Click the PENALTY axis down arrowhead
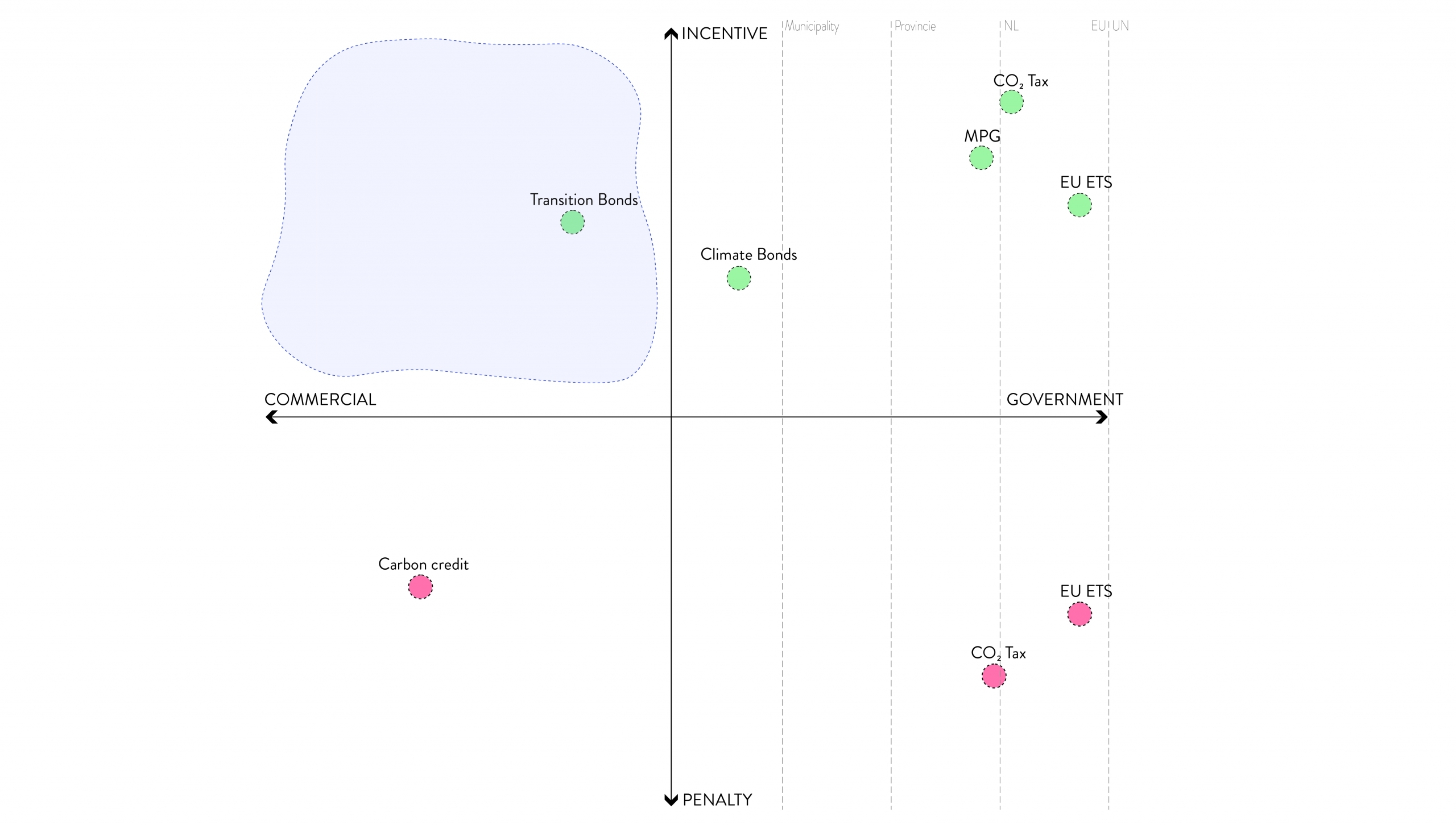The image size is (1456, 825). coord(671,800)
